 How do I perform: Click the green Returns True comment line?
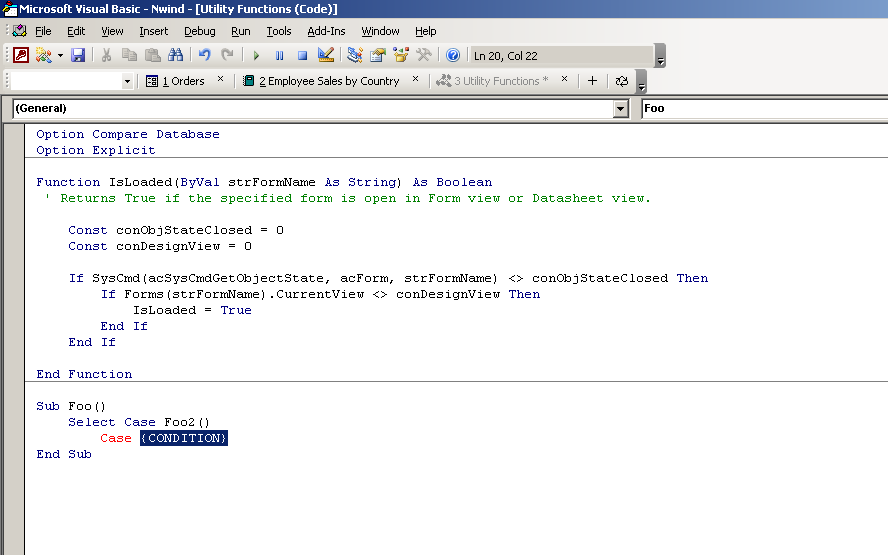pyautogui.click(x=348, y=198)
